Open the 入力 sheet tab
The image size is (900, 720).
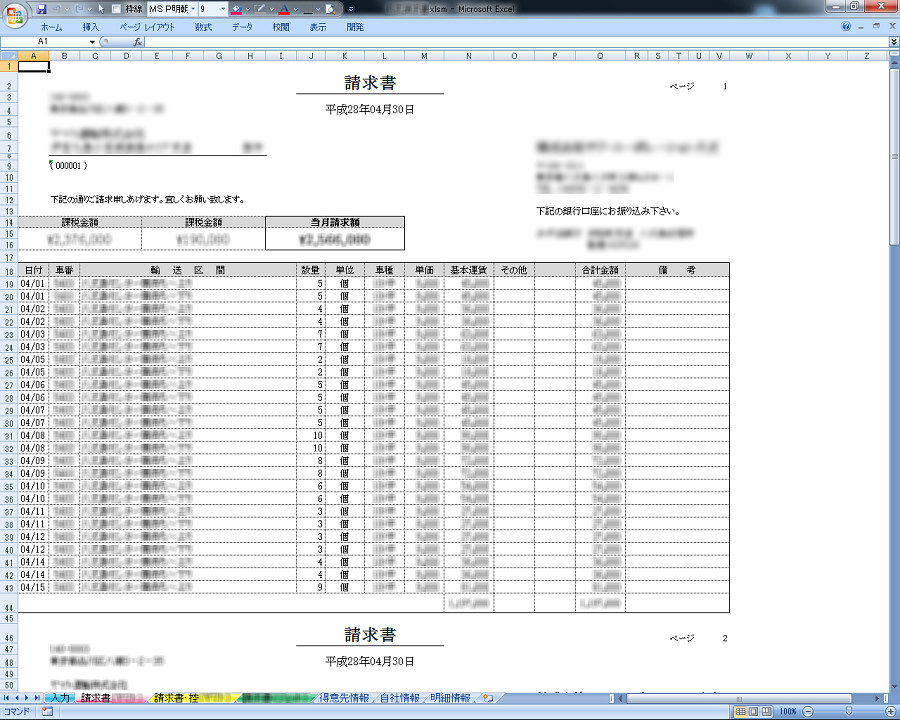(60, 698)
